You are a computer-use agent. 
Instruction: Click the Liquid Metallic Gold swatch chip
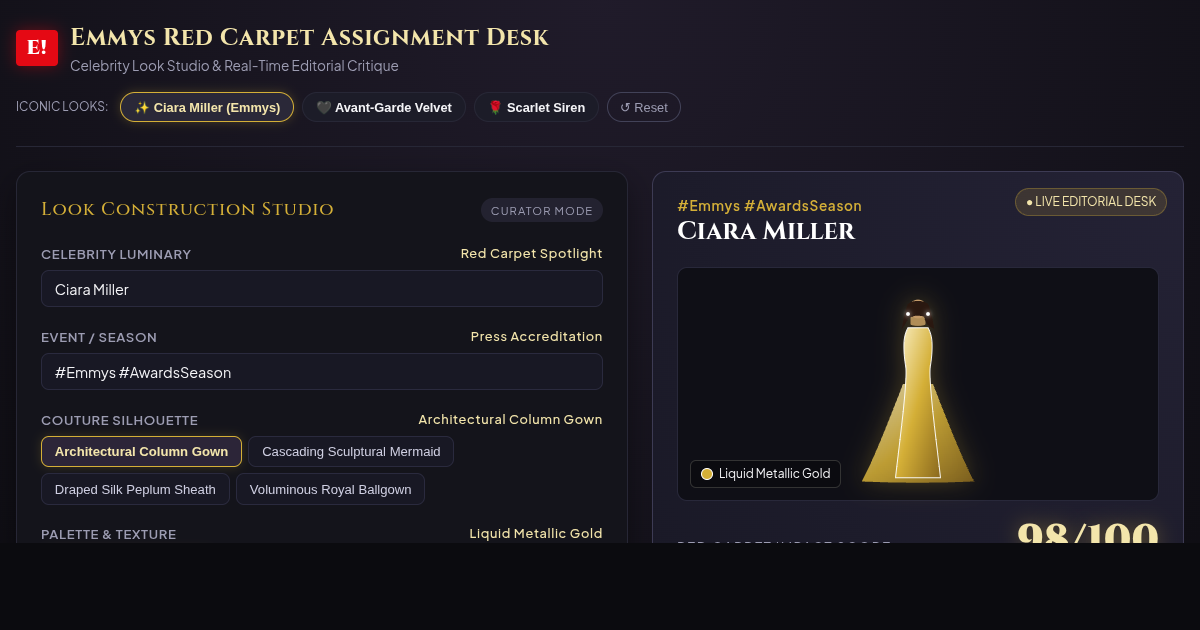pyautogui.click(x=765, y=474)
